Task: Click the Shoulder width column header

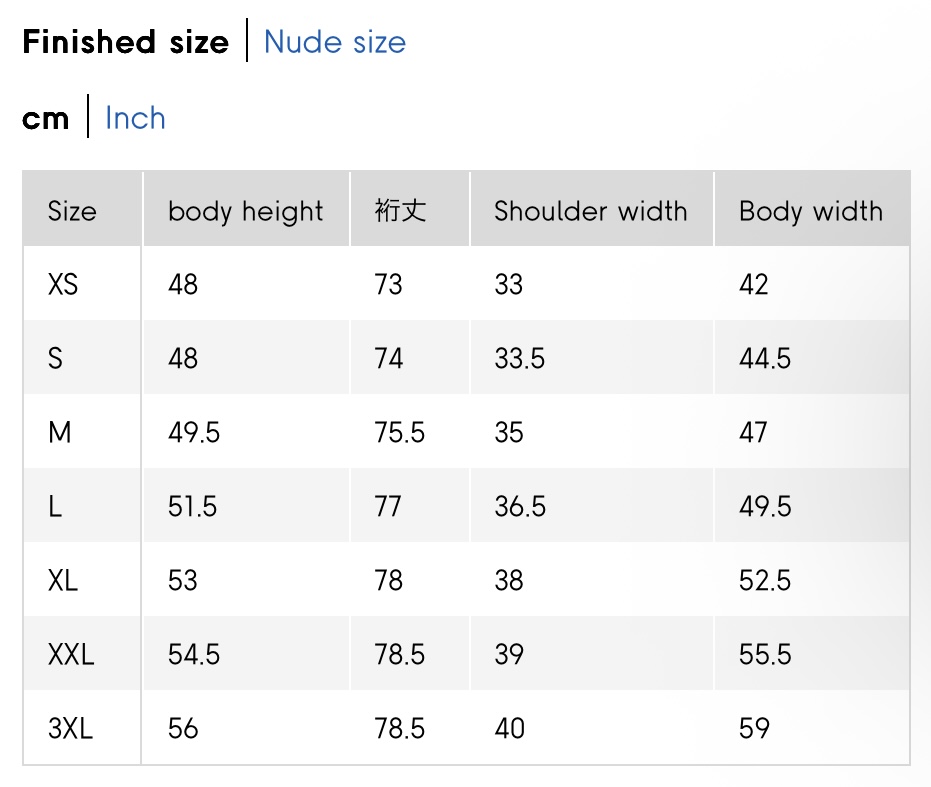Action: [590, 211]
